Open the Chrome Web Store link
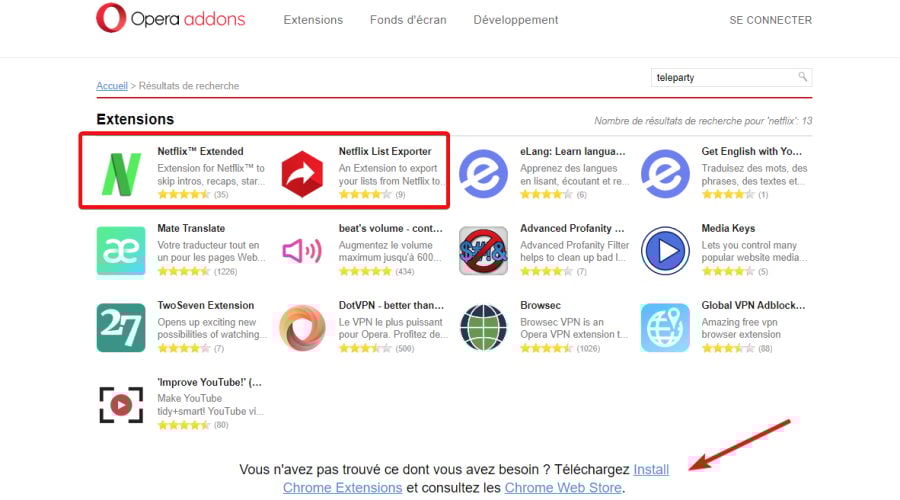Viewport: 900px width, 500px height. point(563,487)
